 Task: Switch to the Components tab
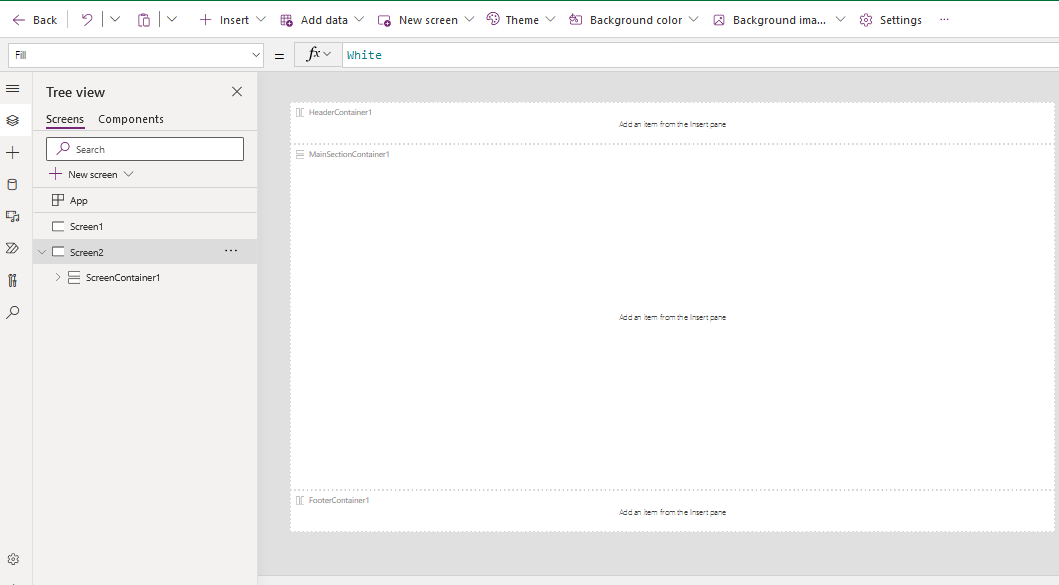pyautogui.click(x=131, y=119)
